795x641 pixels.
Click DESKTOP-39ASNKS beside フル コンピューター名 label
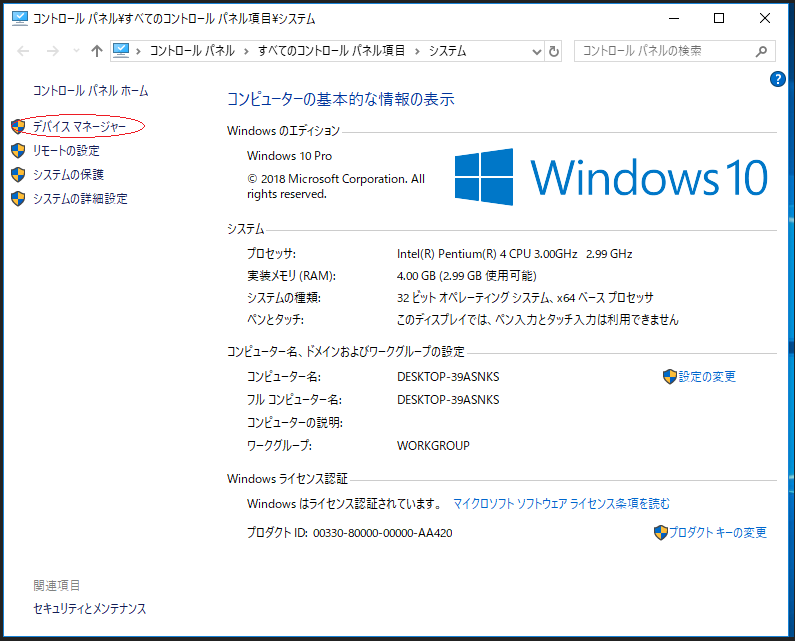[x=448, y=400]
